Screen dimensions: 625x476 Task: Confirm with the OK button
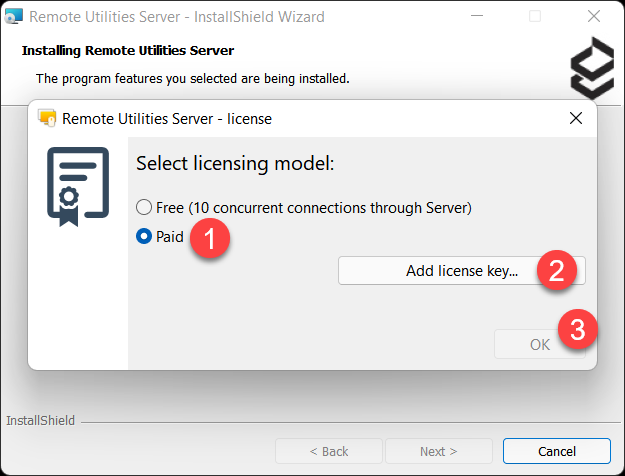(x=540, y=344)
